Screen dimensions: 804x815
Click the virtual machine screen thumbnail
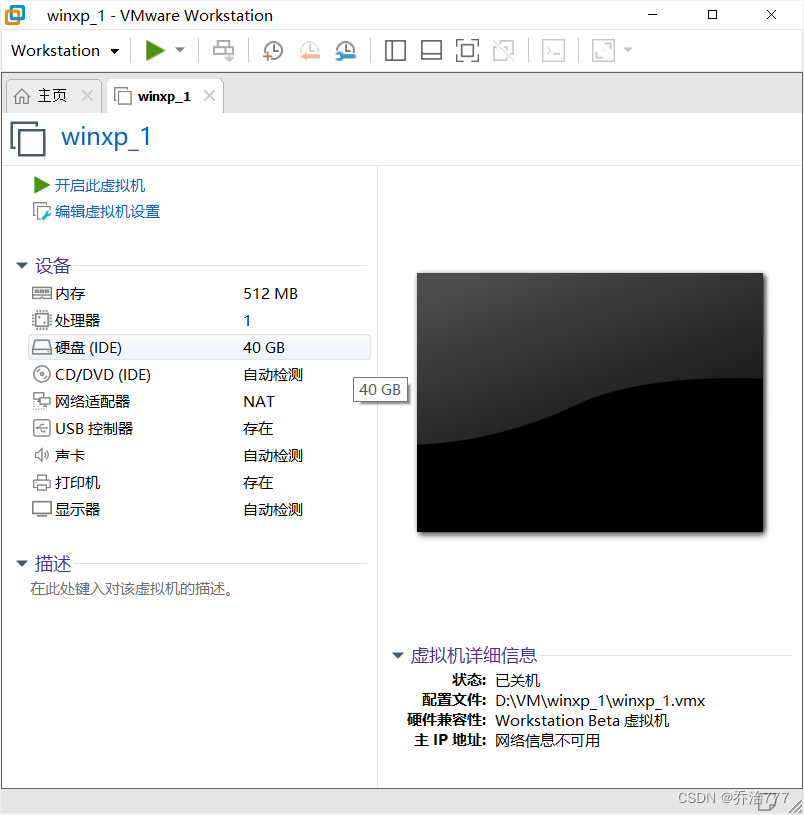point(590,402)
